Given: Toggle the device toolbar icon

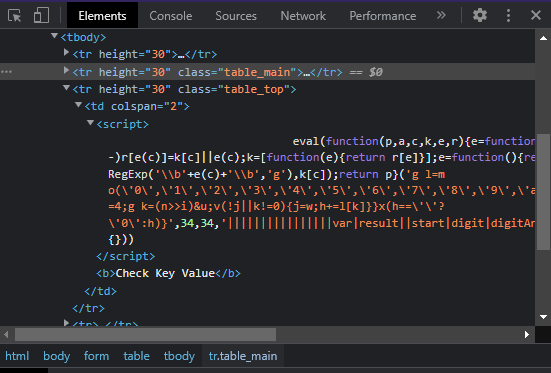Looking at the screenshot, I should [x=41, y=16].
